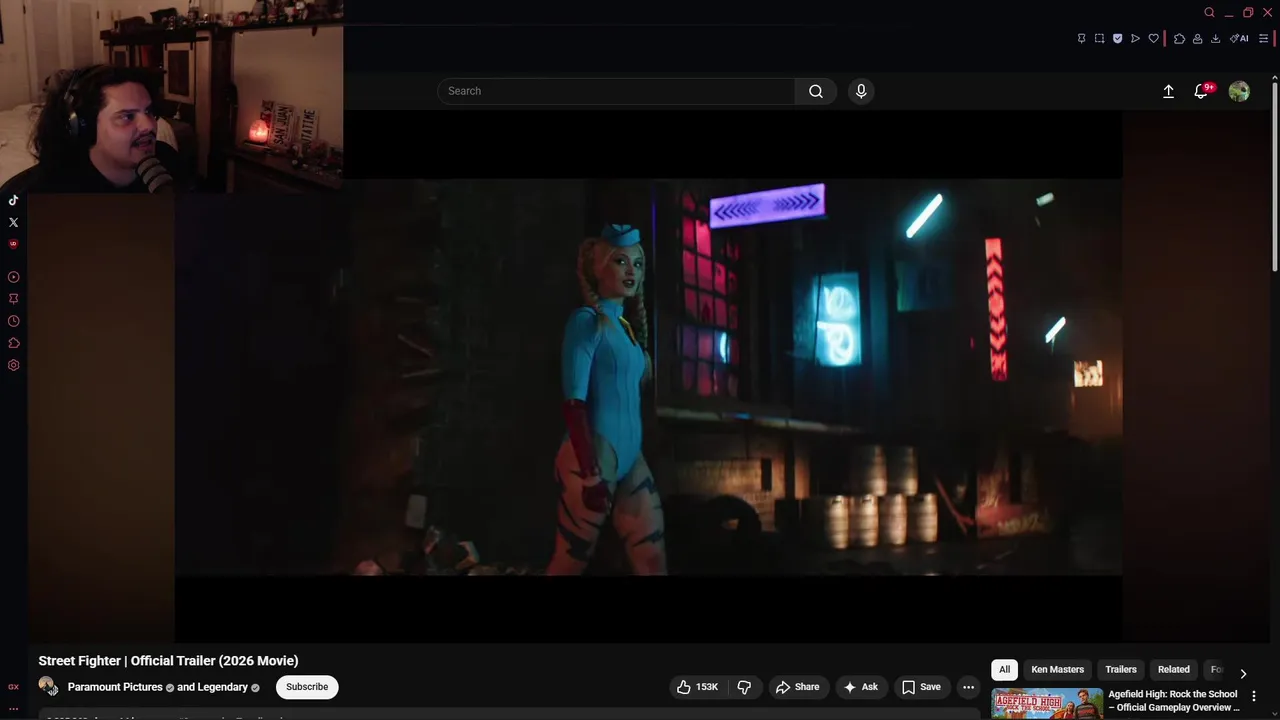Click the video player to pause
1280x720 pixels.
[648, 377]
